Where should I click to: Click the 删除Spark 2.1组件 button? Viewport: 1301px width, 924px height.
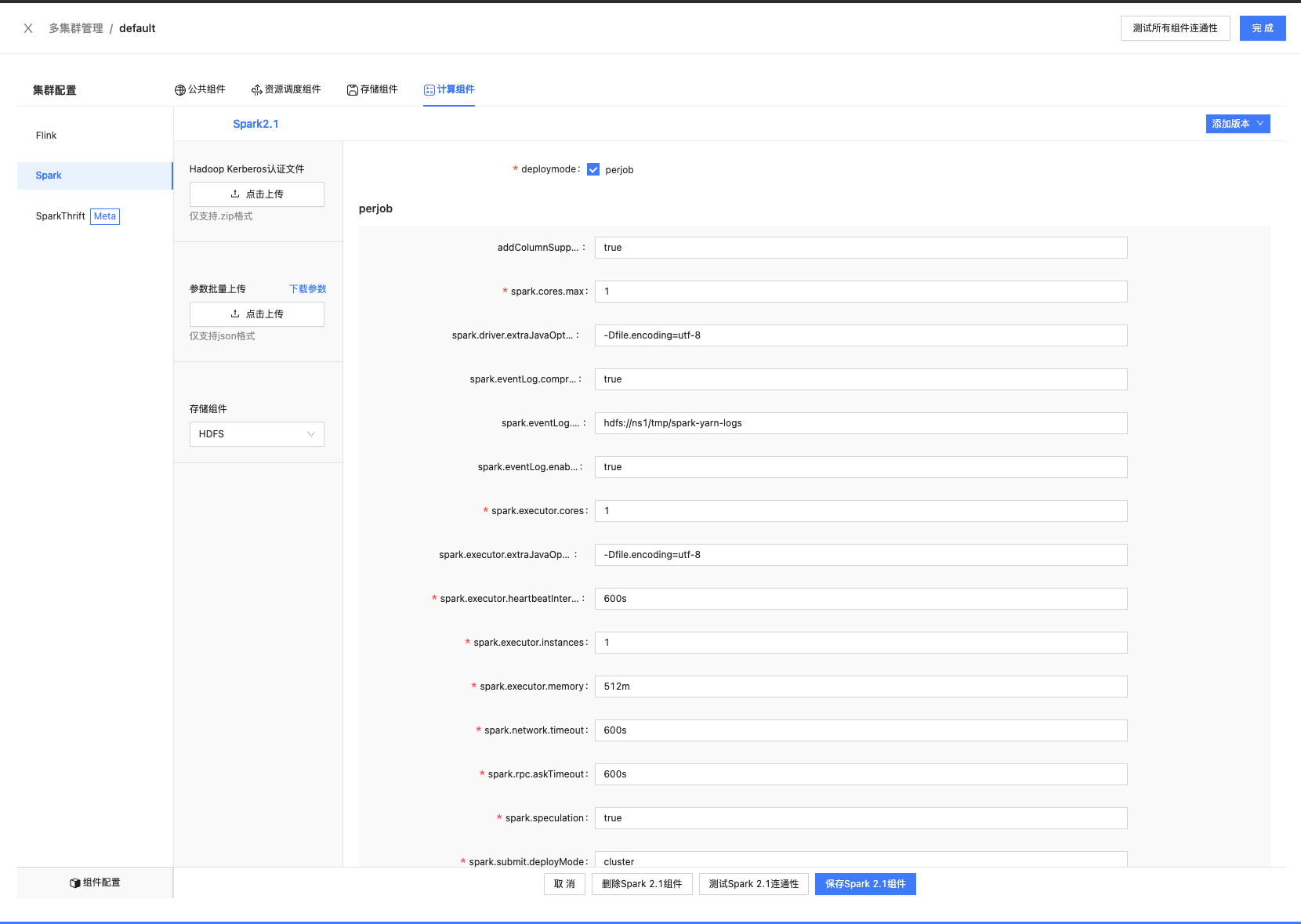[x=641, y=884]
